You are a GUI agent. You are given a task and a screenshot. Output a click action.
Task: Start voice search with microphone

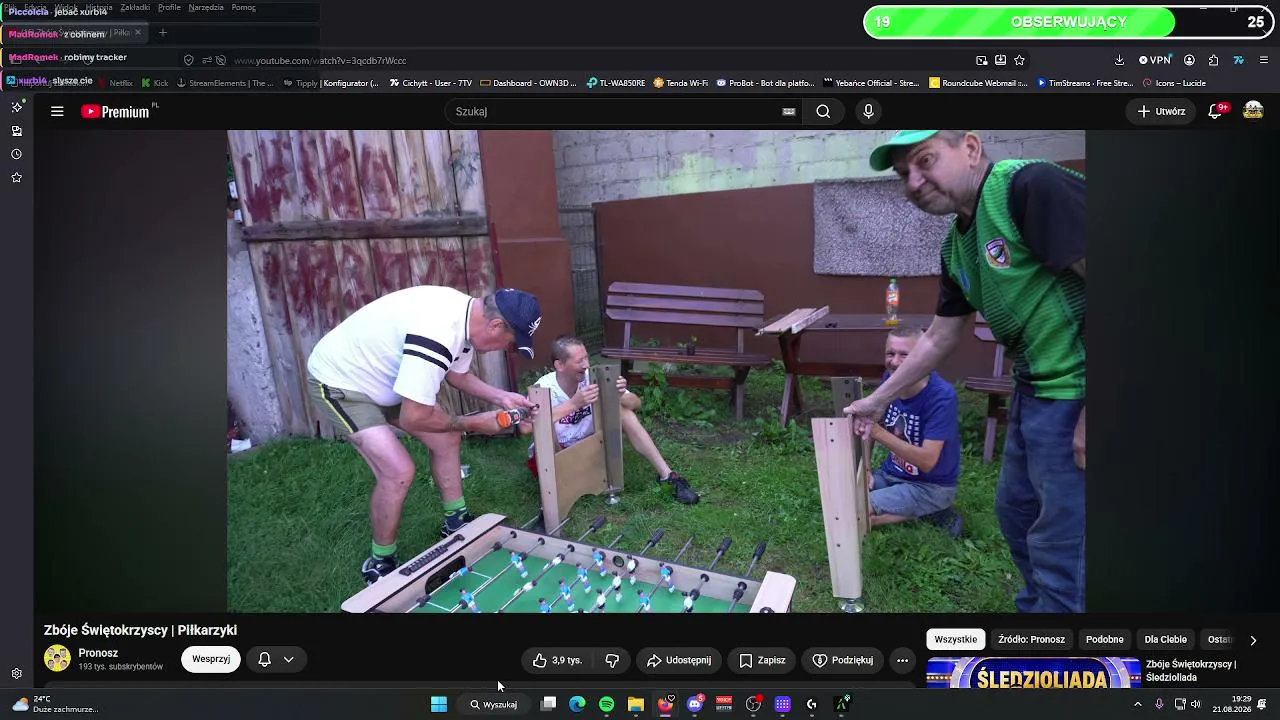[x=868, y=111]
